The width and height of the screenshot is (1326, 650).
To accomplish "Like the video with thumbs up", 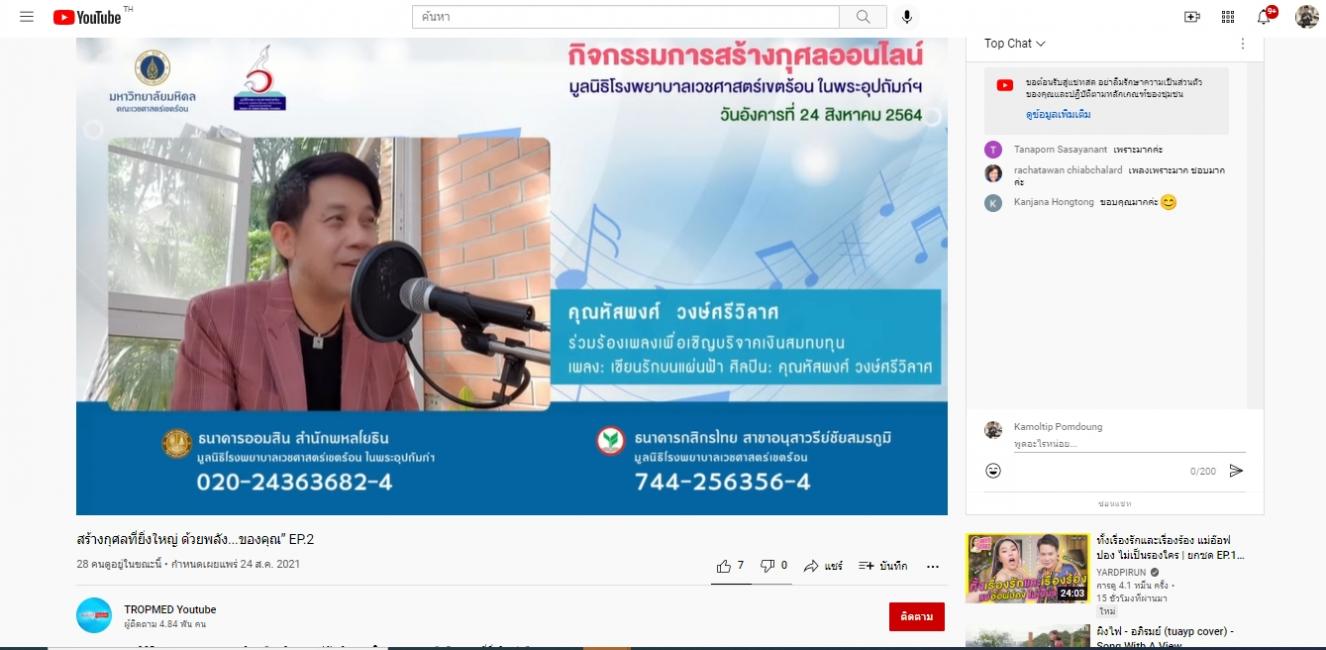I will click(730, 566).
